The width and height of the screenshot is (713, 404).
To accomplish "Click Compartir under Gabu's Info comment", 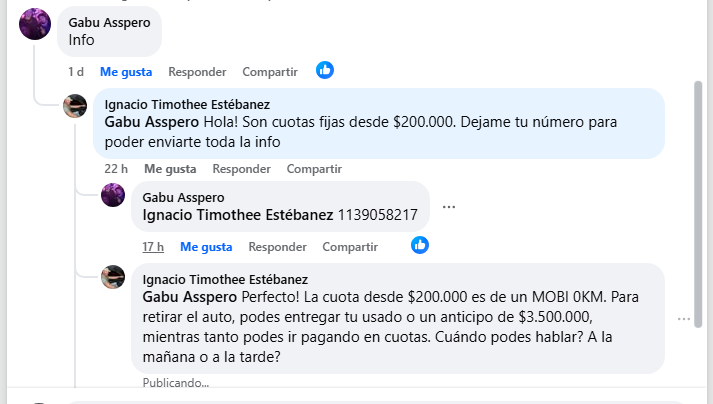I will pyautogui.click(x=270, y=72).
